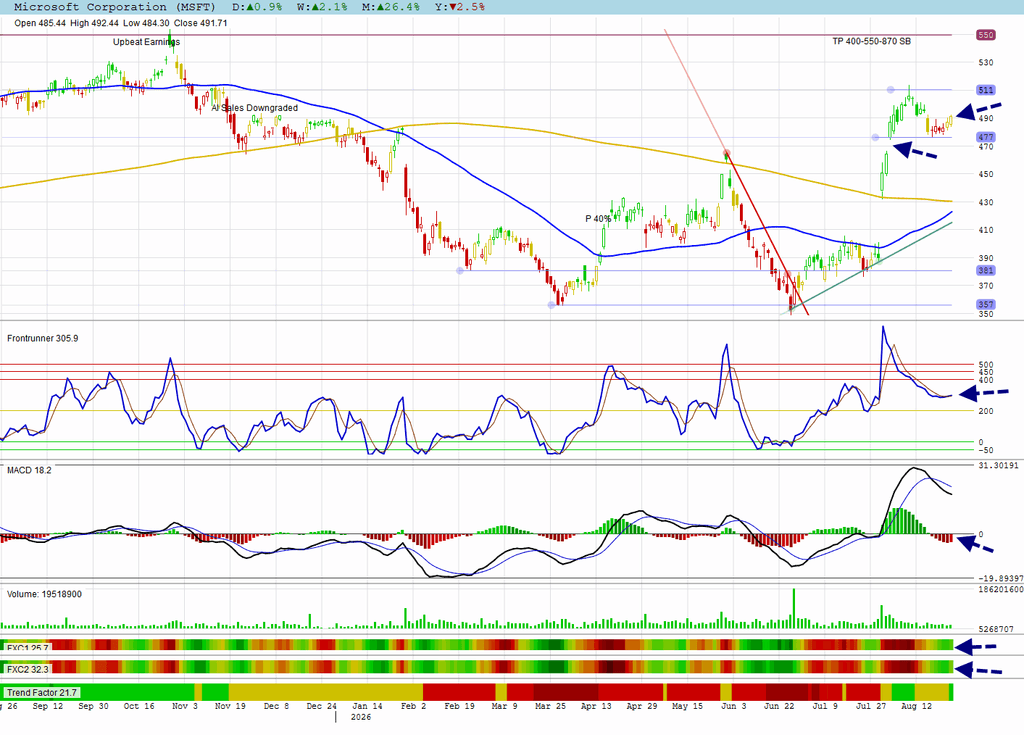
Task: Click the MACD upper scale value 31.30191
Action: coord(998,466)
